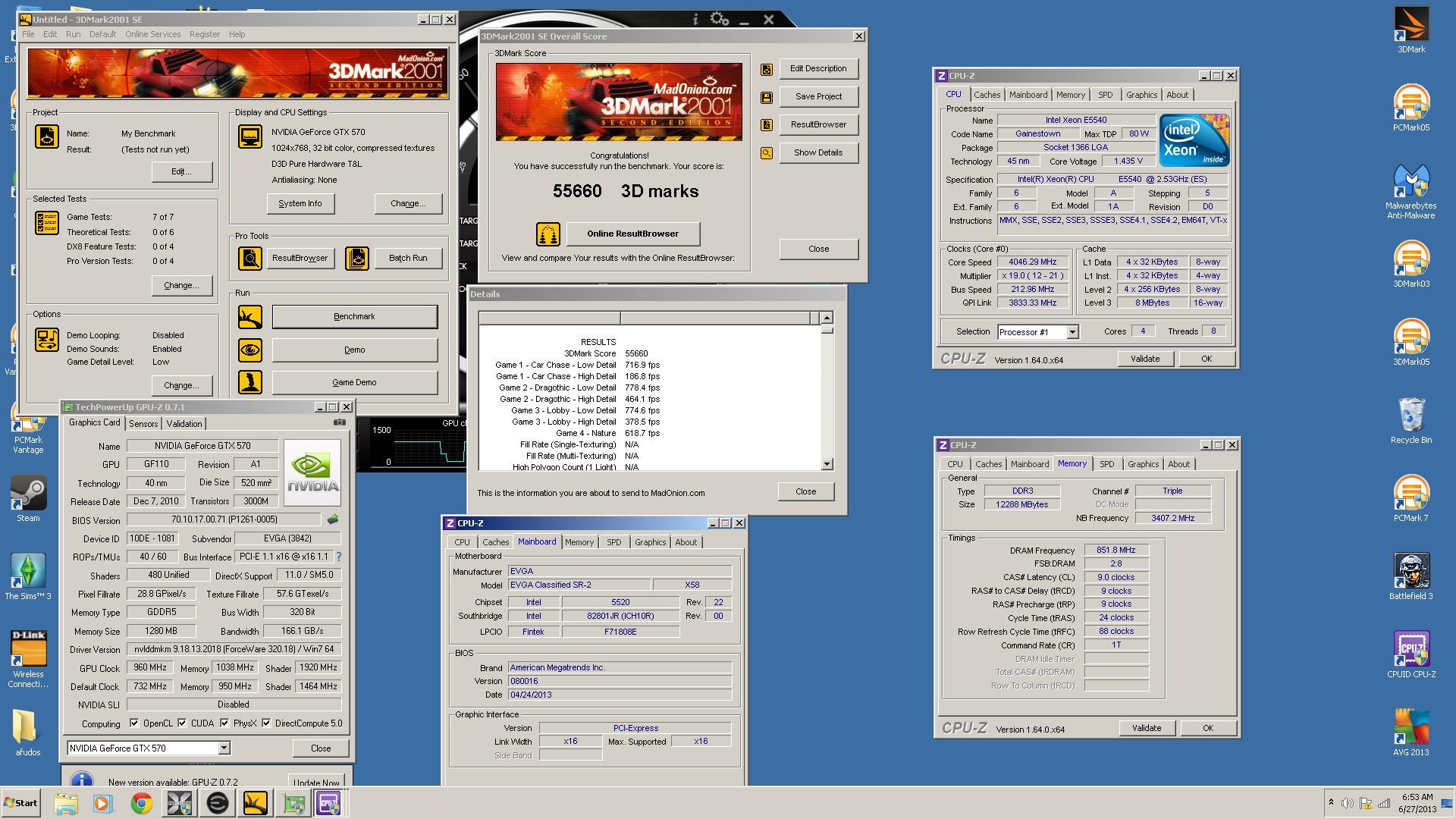This screenshot has width=1456, height=819.
Task: Click up arrow of Details results scrollbar
Action: coord(827,318)
